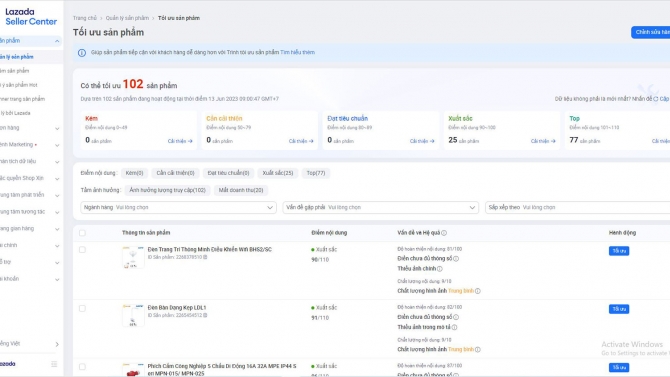This screenshot has width=670, height=377.
Task: Open product title Đèn Trang Trí Thông Minh
Action: (x=209, y=250)
